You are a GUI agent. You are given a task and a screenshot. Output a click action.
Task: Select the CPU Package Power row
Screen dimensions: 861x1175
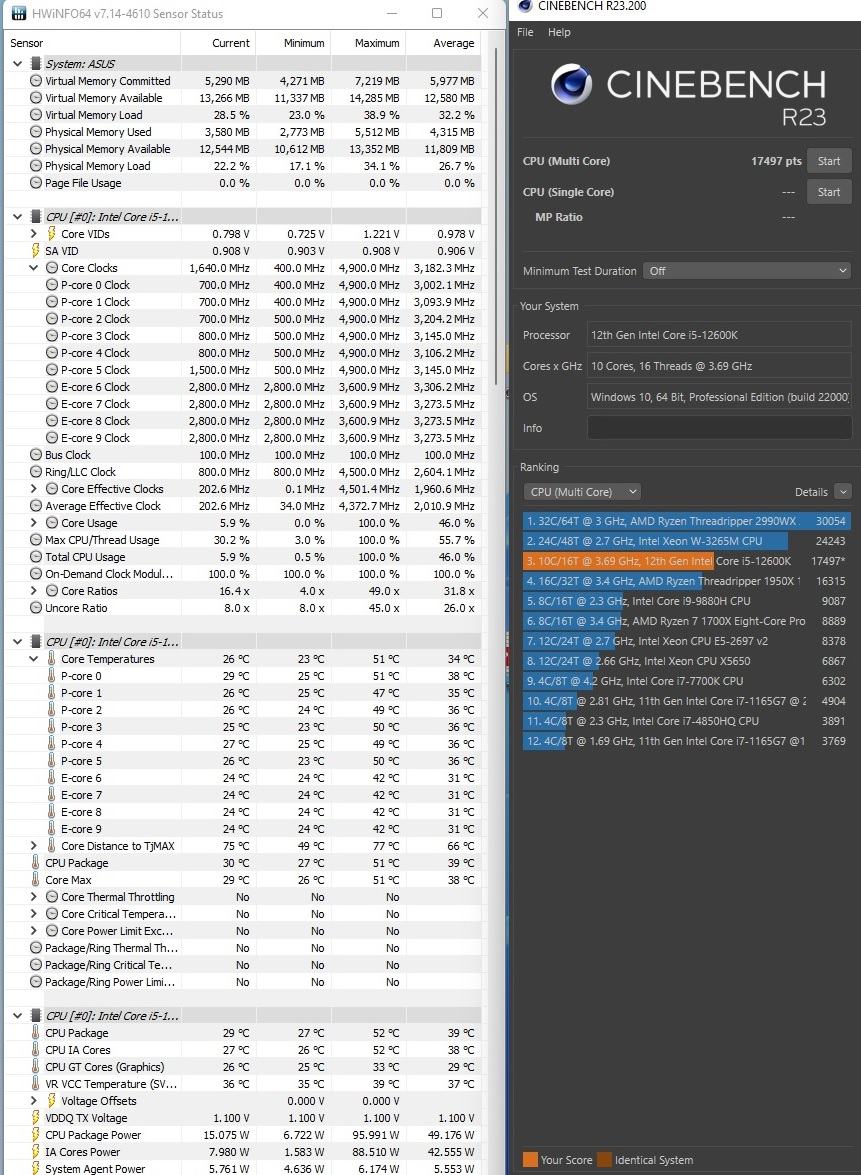(x=243, y=1135)
